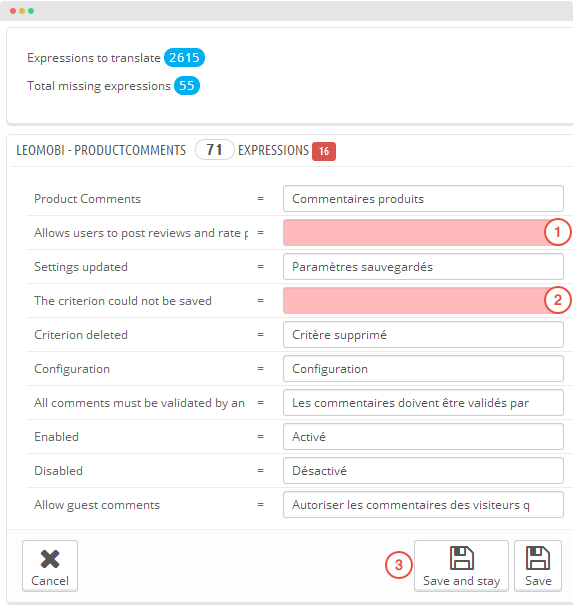
Task: Click the Disabled translation field containing Désactivé
Action: 423,471
